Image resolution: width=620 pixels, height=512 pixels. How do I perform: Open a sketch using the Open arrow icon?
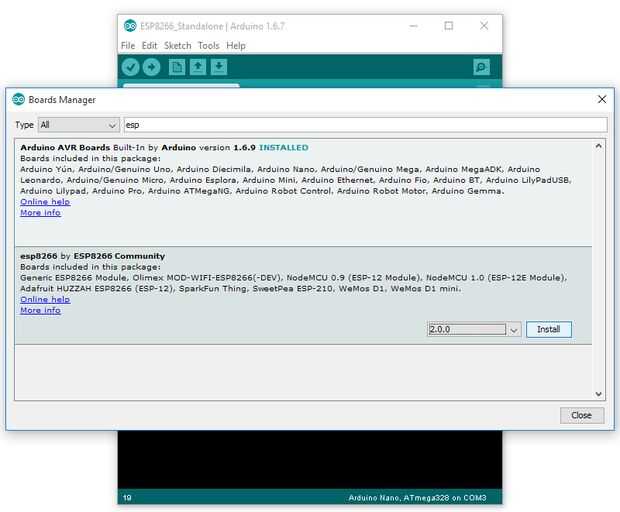[198, 67]
